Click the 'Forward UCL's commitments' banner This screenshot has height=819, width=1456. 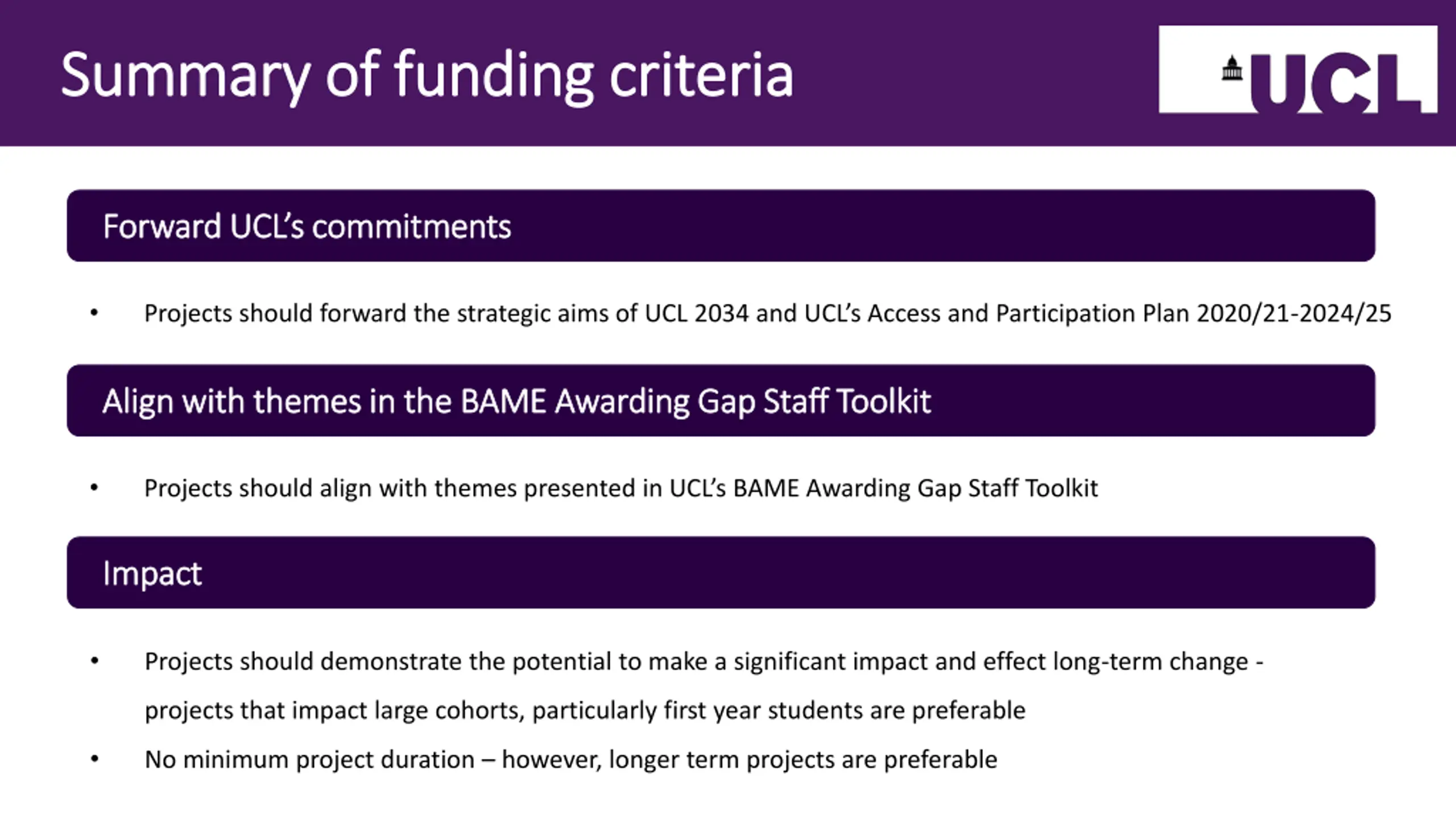[x=721, y=226]
